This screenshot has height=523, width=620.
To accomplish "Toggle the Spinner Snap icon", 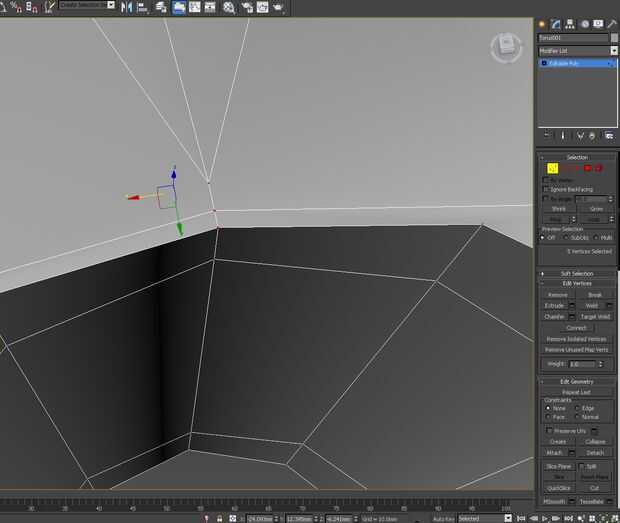I will click(x=32, y=7).
